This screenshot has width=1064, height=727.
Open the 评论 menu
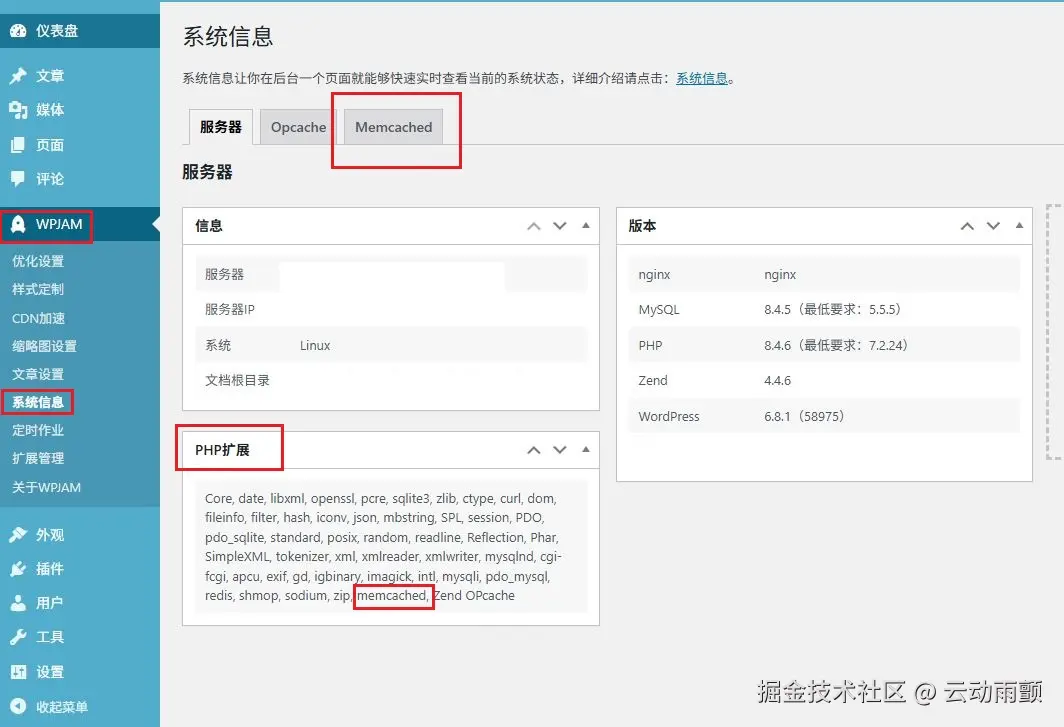coord(80,179)
